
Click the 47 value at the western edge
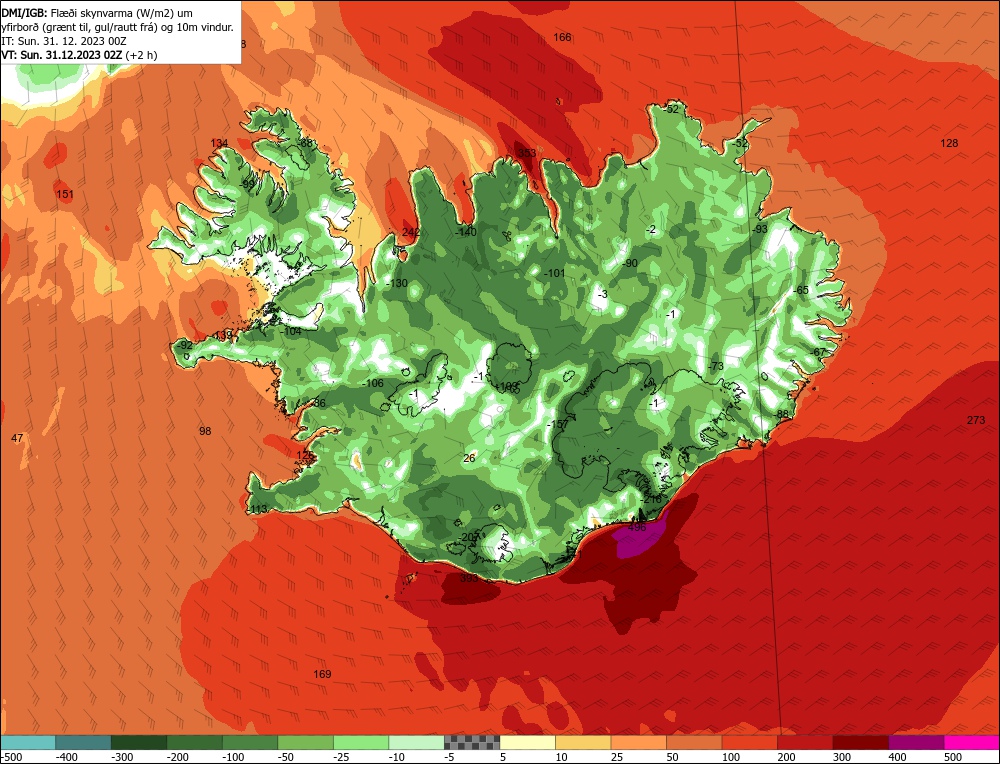17,437
